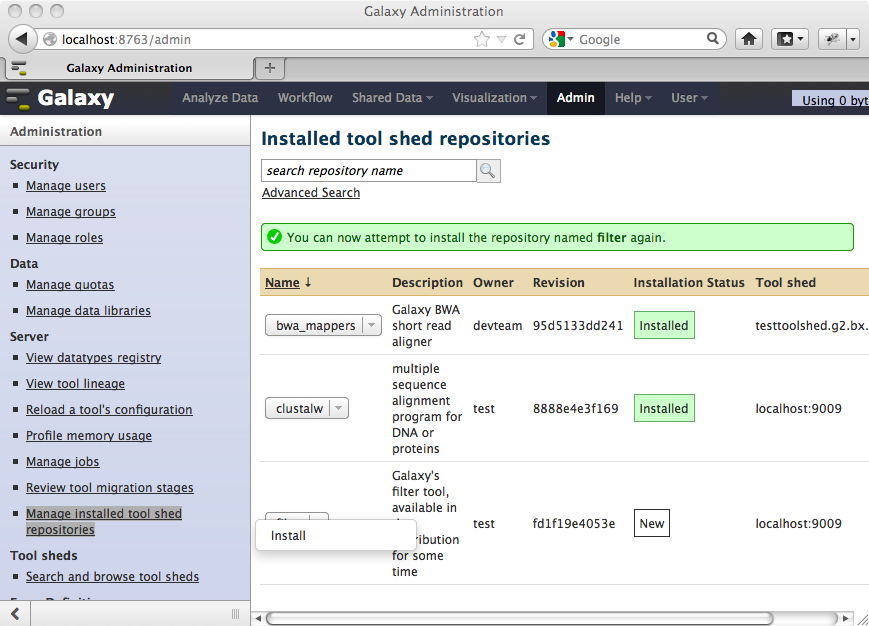Click Installed status for bwa_mappers
Image resolution: width=869 pixels, height=626 pixels.
pyautogui.click(x=664, y=325)
